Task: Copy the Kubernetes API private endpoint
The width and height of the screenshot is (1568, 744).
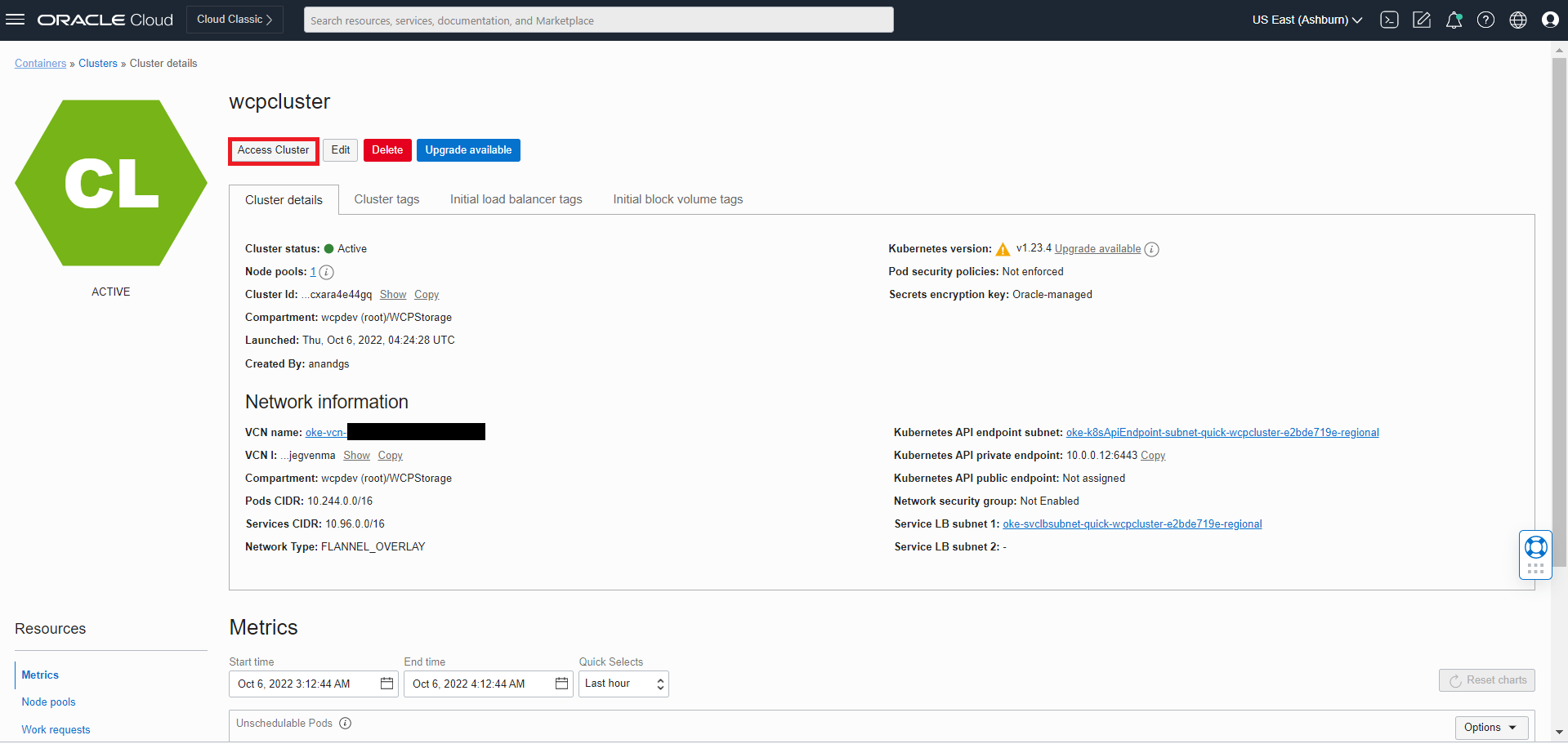Action: (x=1153, y=456)
